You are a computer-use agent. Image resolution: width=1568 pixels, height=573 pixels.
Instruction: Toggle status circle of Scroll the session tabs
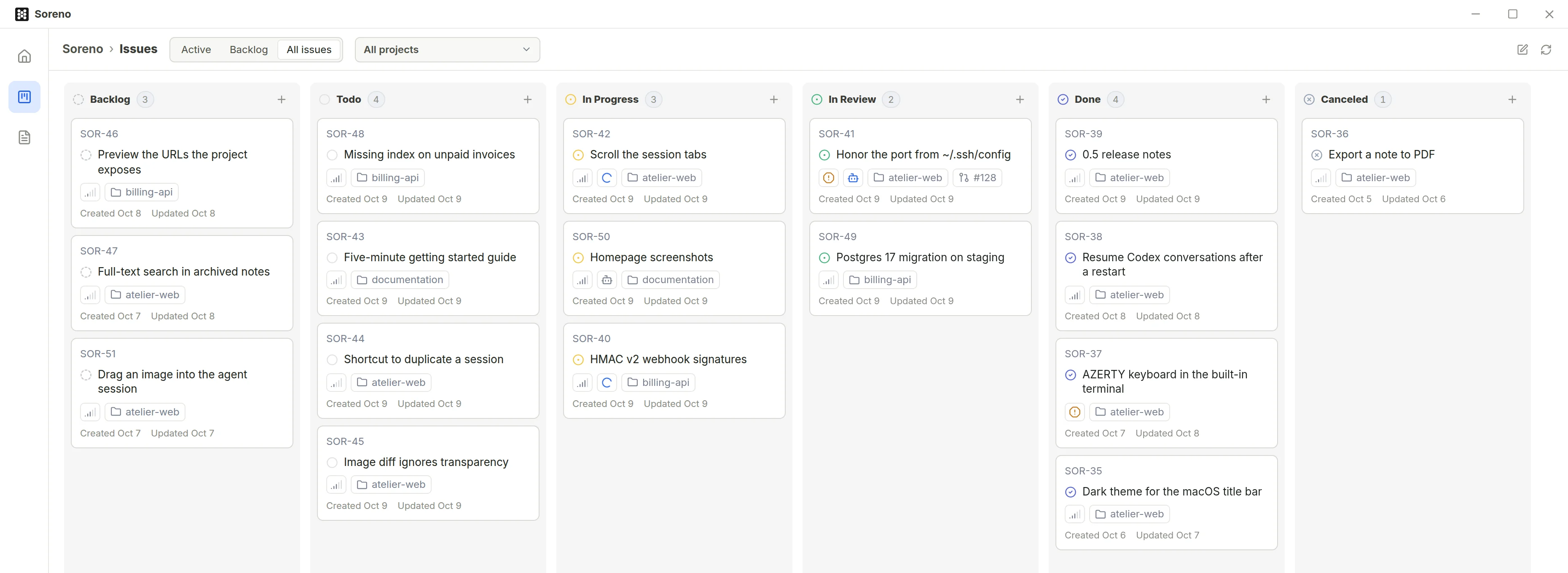(578, 155)
